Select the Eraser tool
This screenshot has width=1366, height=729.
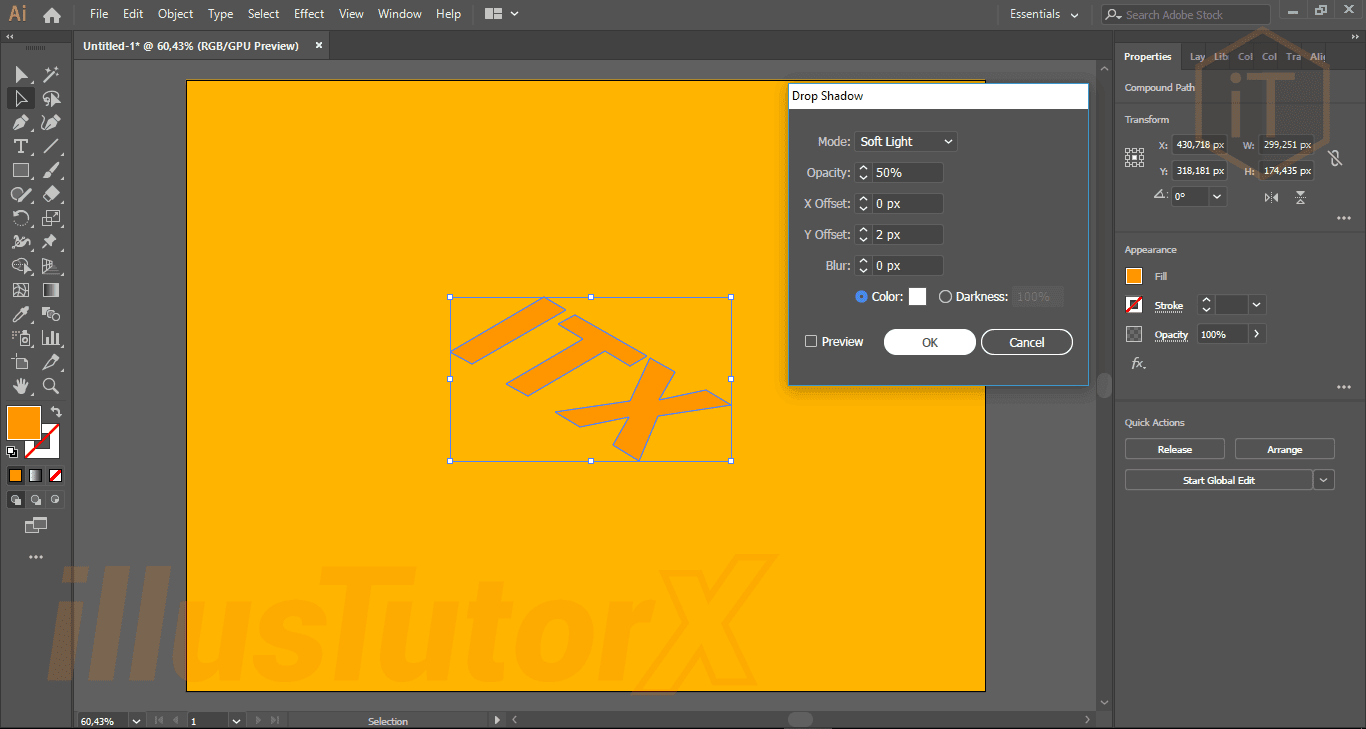coord(51,194)
